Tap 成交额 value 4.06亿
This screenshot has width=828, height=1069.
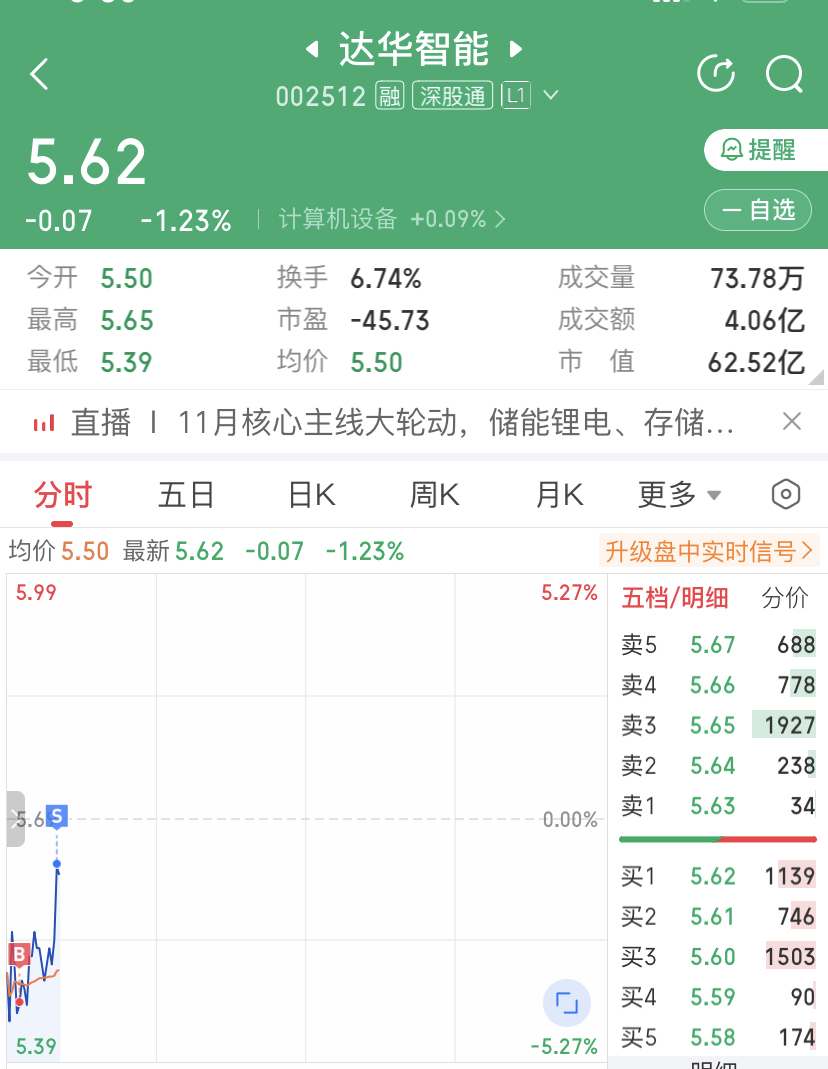765,320
